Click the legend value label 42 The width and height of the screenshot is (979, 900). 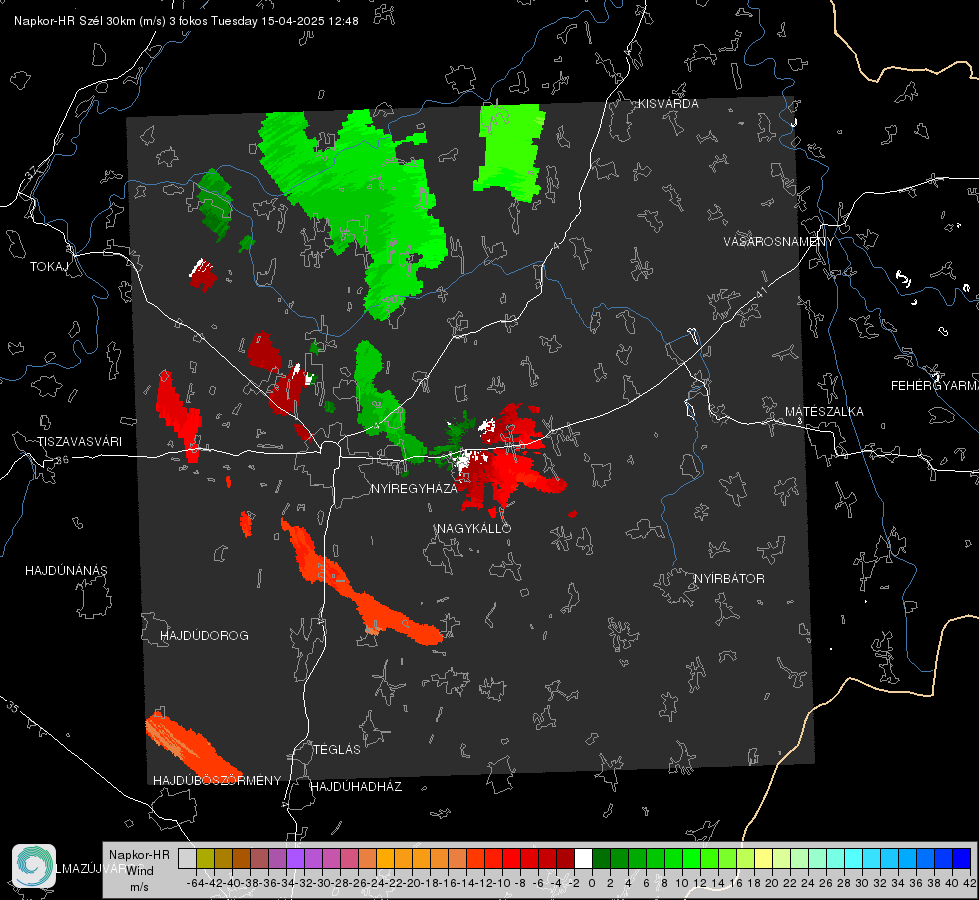point(969,883)
